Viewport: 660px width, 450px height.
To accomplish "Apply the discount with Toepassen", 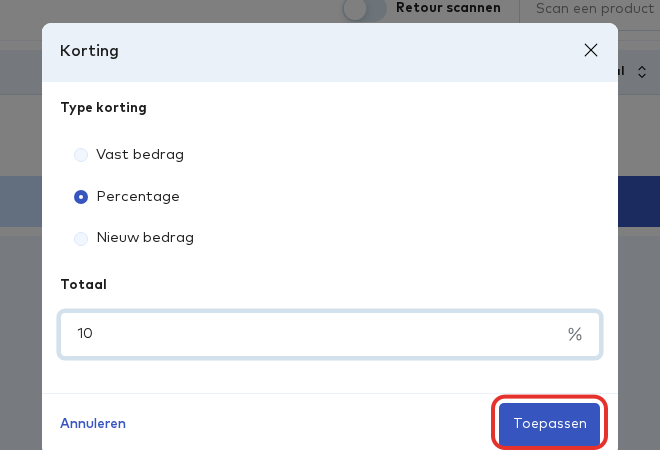I will 549,423.
